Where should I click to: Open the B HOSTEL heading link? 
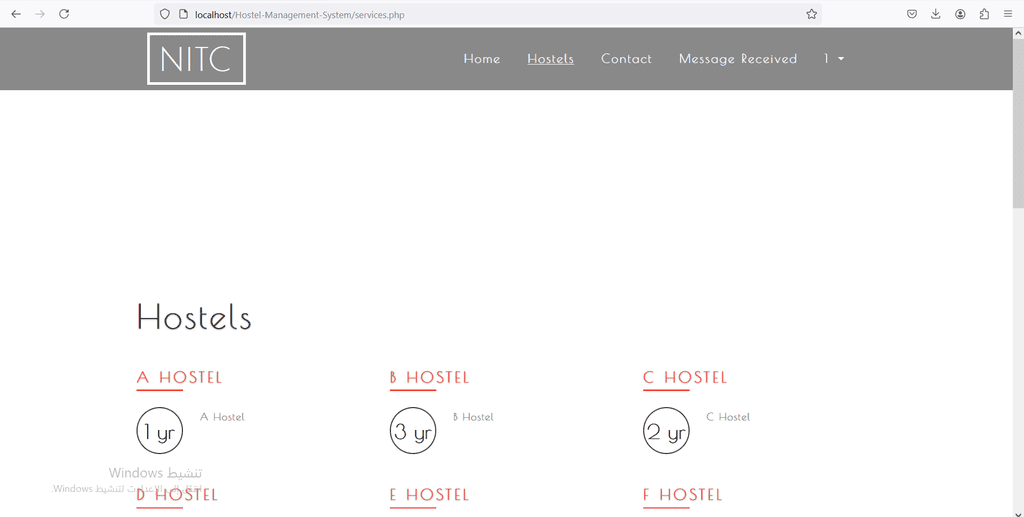[430, 377]
